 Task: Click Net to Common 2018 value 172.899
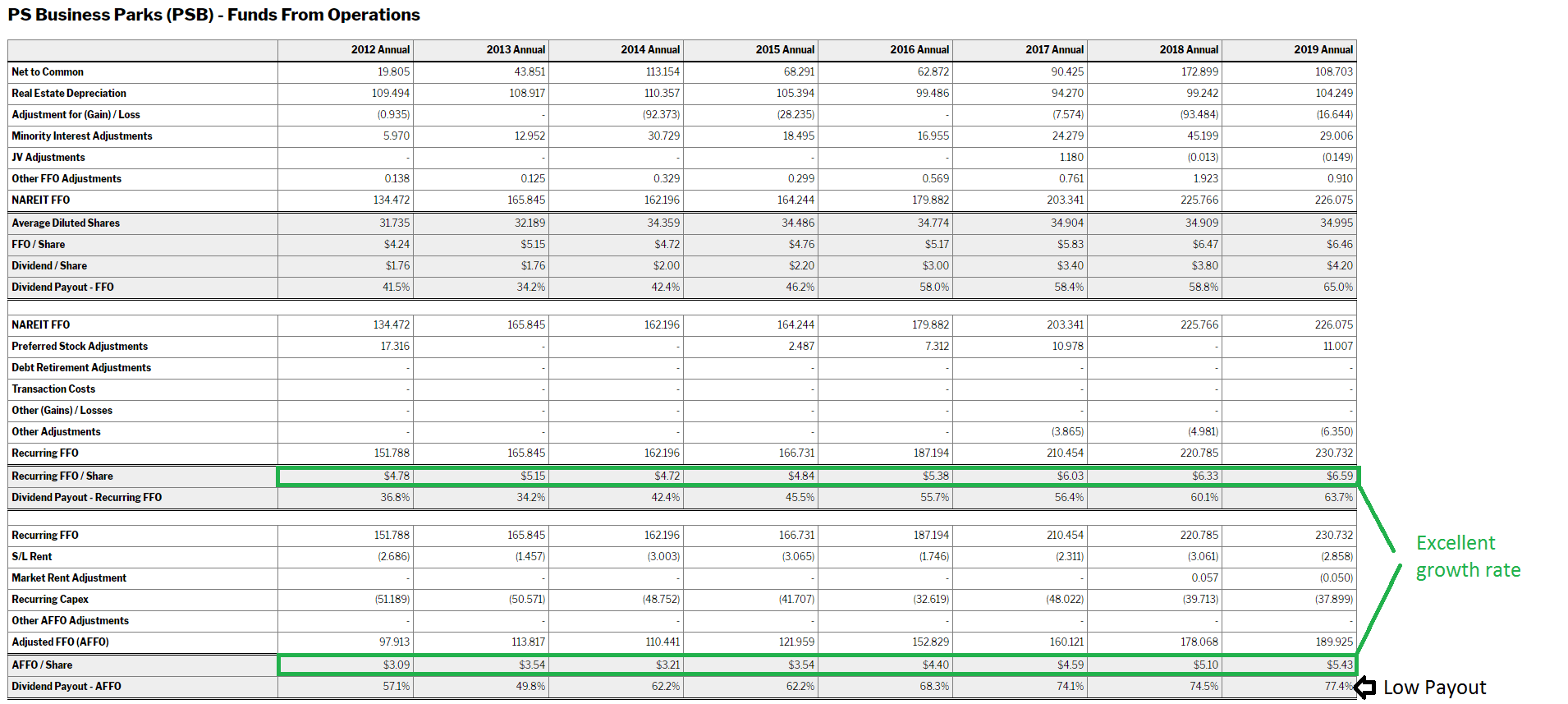pyautogui.click(x=1199, y=72)
